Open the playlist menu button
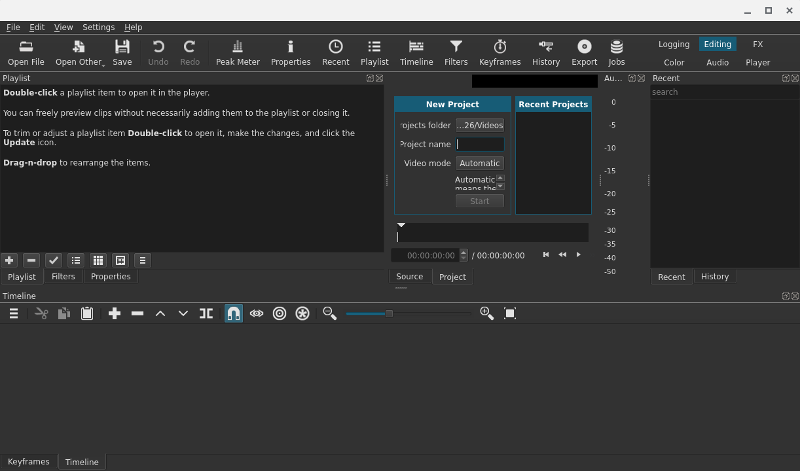800x471 pixels. [143, 260]
